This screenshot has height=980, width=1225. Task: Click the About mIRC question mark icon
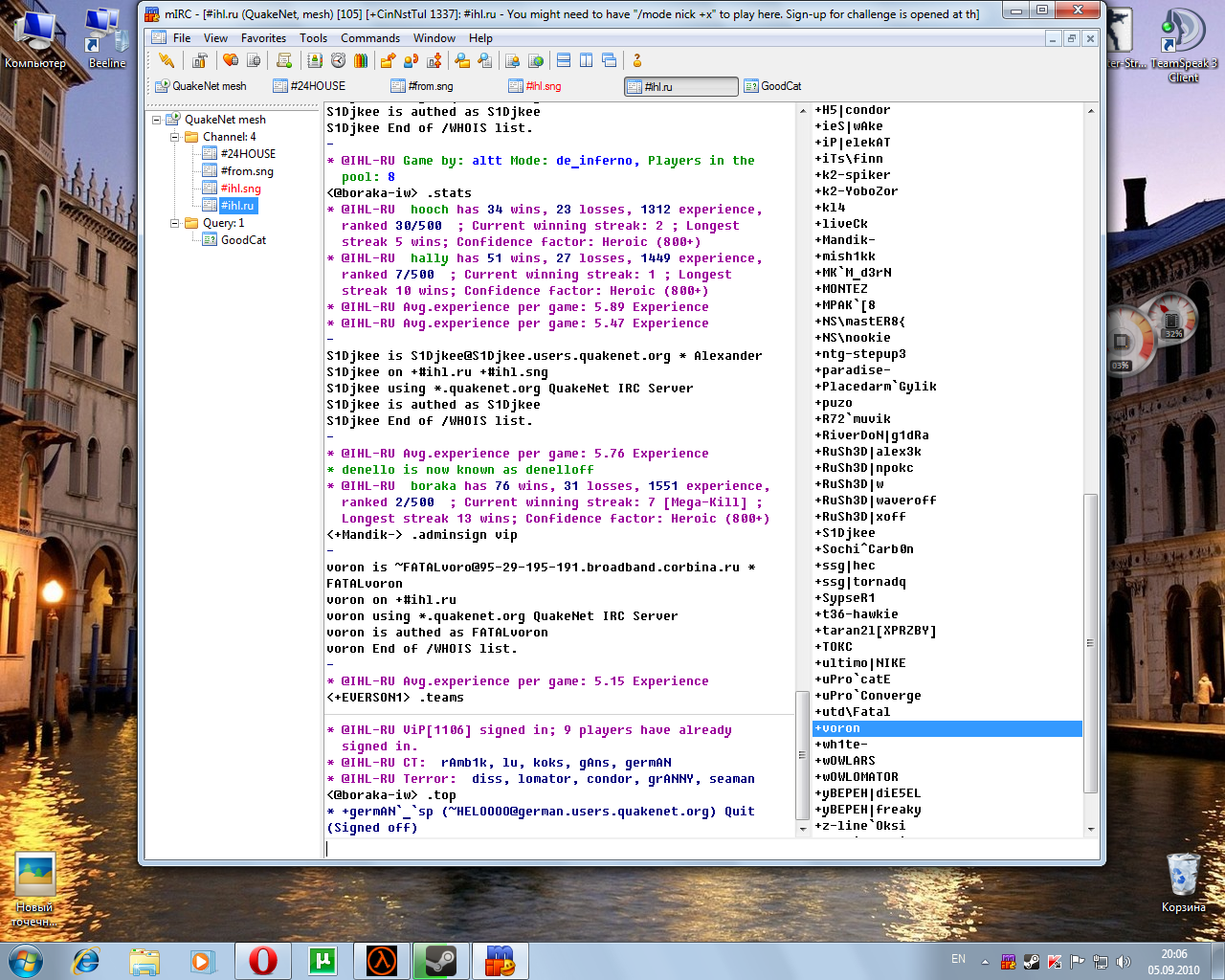(x=636, y=60)
